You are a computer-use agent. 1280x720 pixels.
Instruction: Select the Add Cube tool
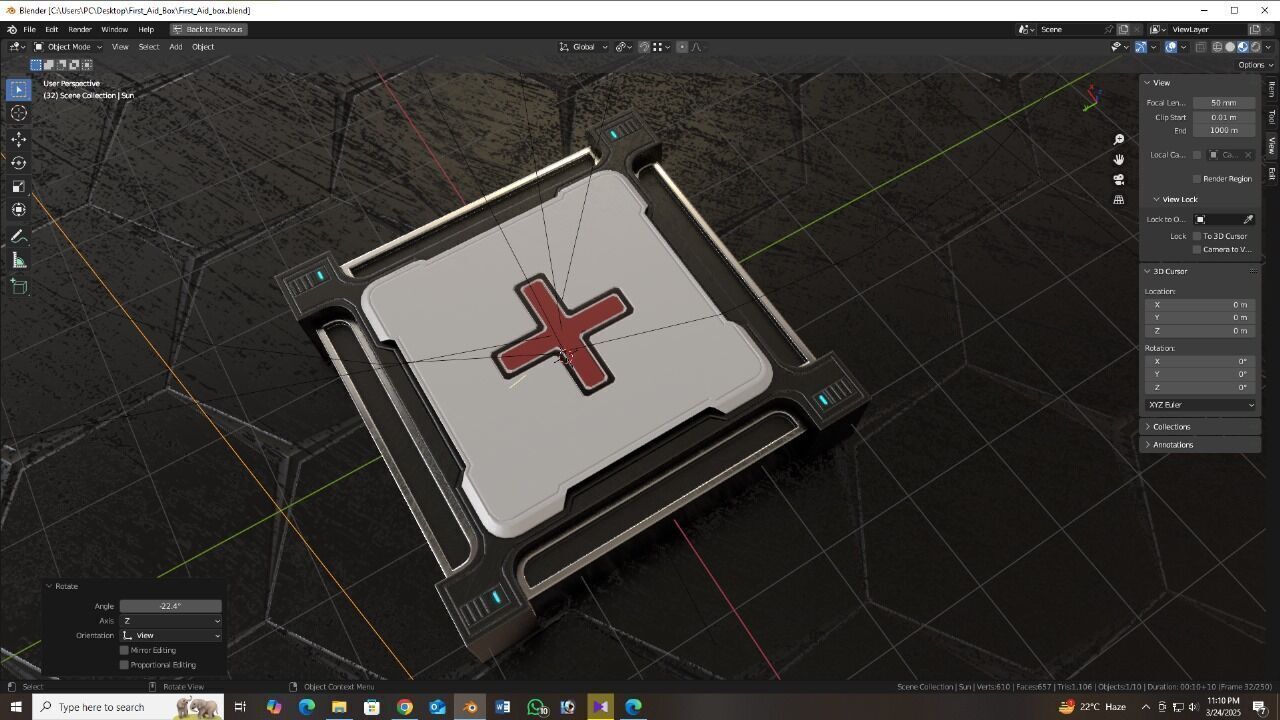point(18,287)
